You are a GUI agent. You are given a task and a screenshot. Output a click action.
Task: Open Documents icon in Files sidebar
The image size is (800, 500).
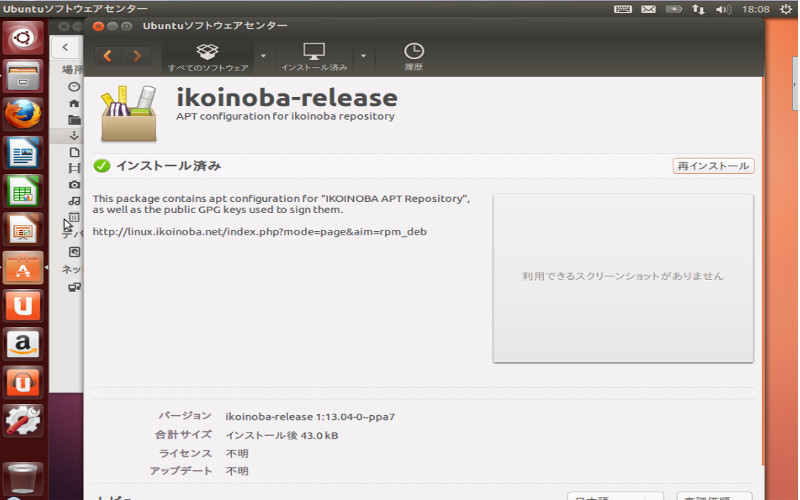74,152
